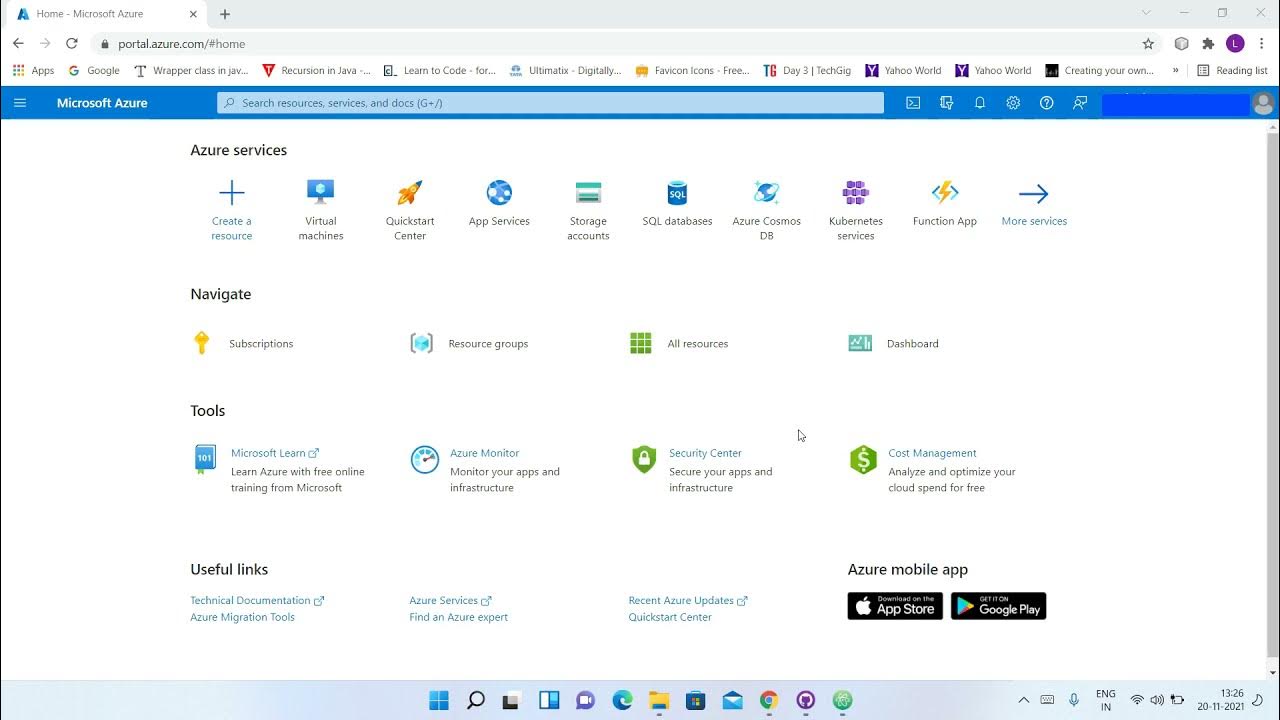Open the Dashboard chart icon

click(x=860, y=343)
